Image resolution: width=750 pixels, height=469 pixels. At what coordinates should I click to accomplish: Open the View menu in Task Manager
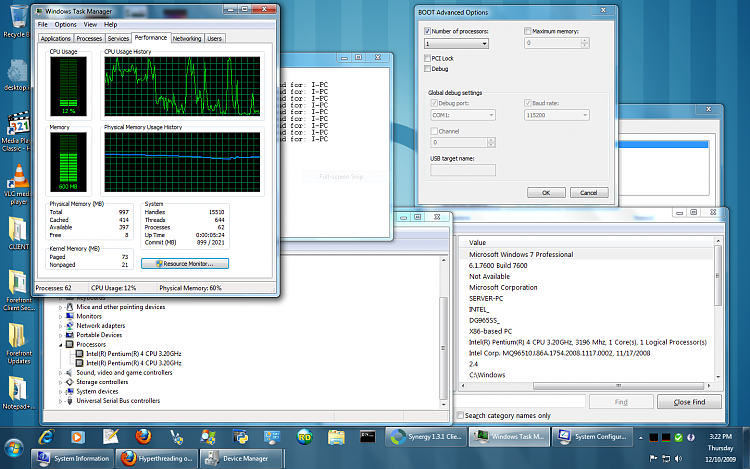click(x=90, y=24)
